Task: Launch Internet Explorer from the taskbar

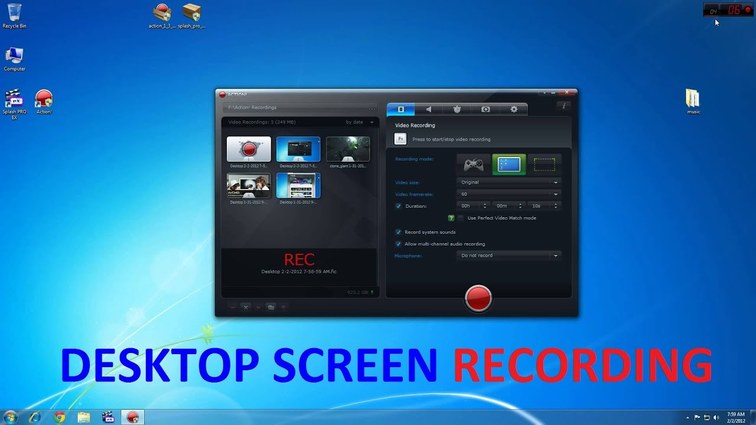Action: [x=35, y=417]
